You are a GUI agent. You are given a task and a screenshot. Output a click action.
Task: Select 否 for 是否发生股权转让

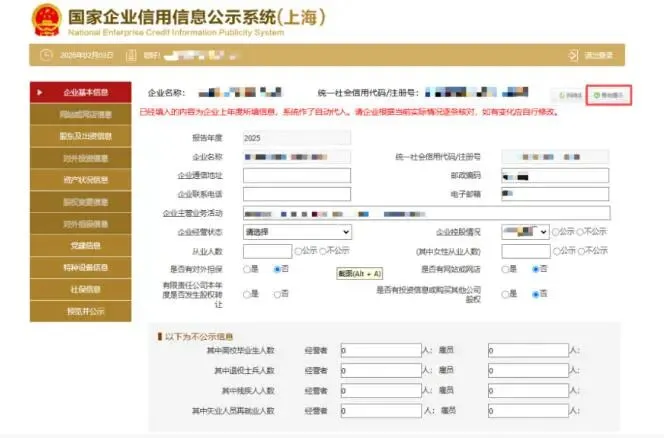(x=277, y=294)
